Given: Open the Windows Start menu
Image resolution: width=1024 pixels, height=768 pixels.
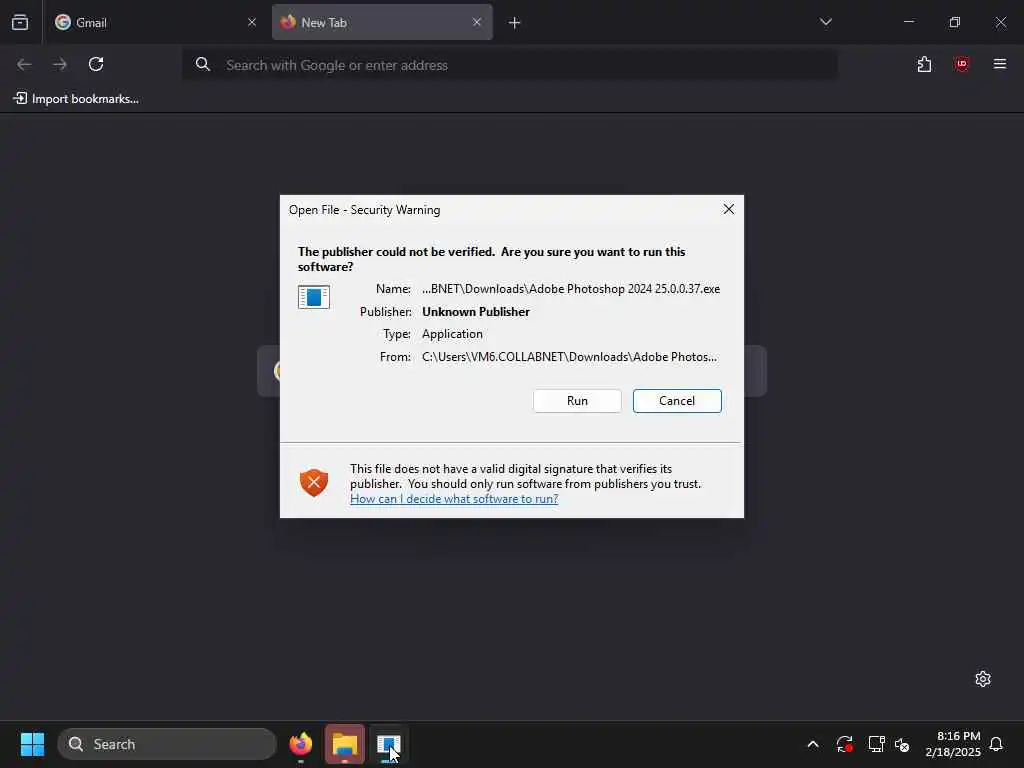Looking at the screenshot, I should pos(32,744).
